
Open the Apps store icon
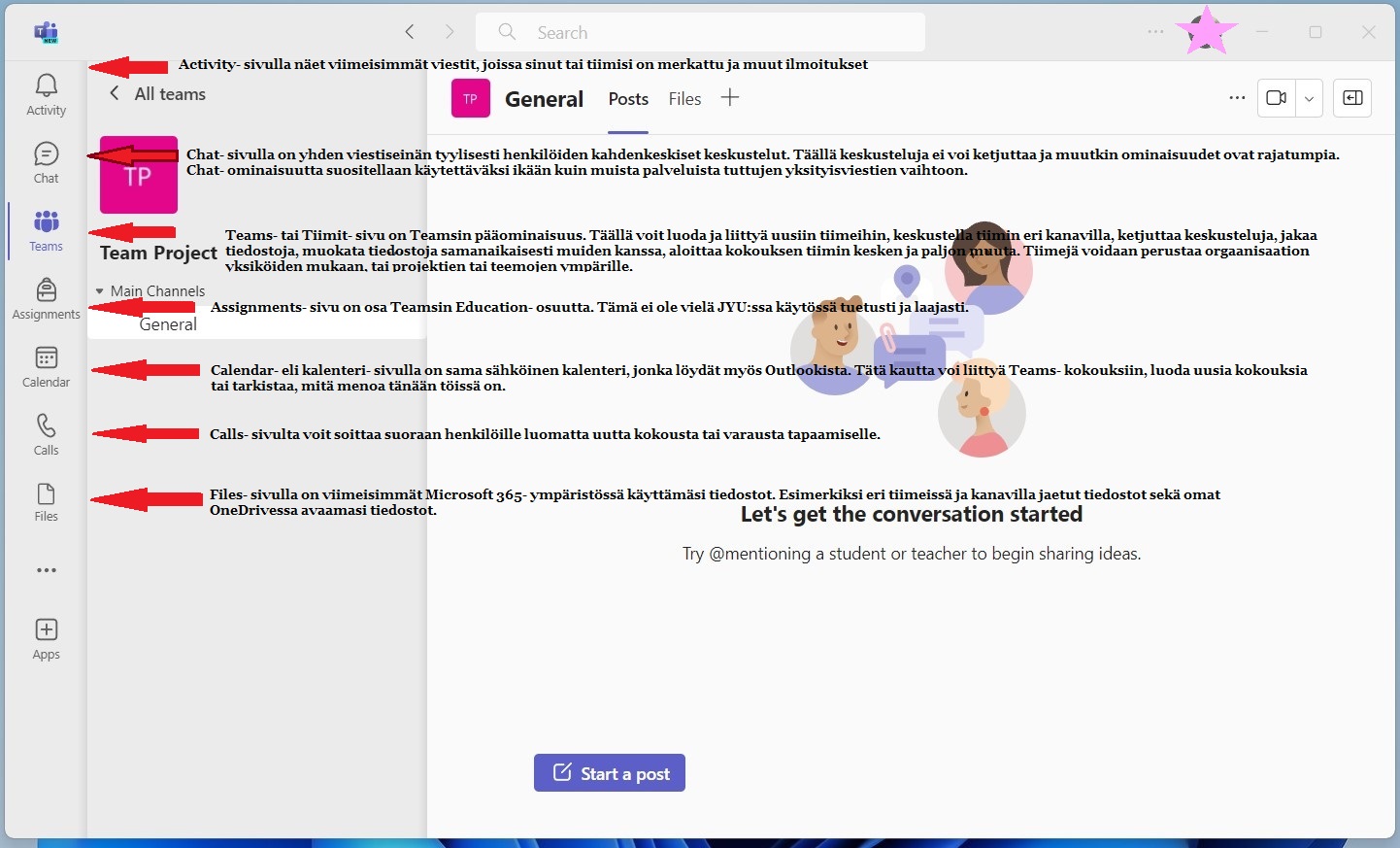tap(46, 638)
